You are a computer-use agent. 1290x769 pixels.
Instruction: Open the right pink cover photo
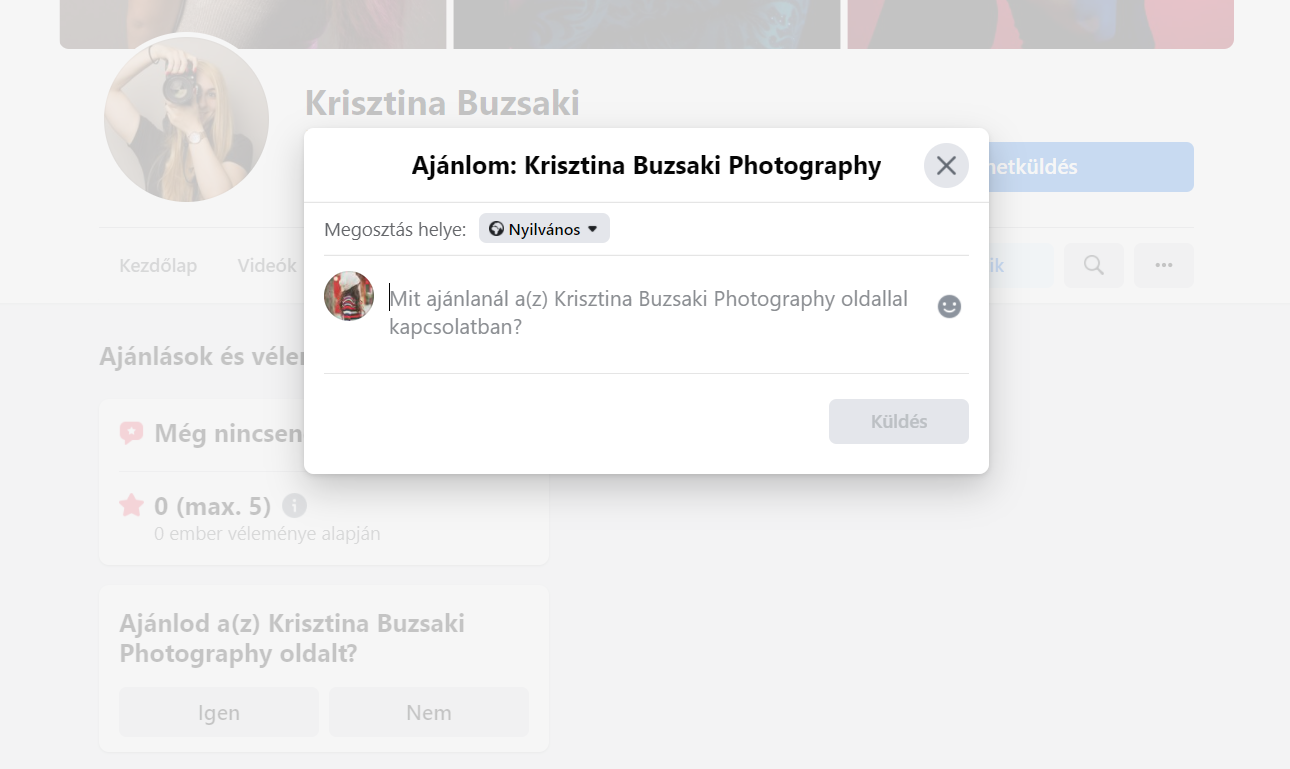1041,24
